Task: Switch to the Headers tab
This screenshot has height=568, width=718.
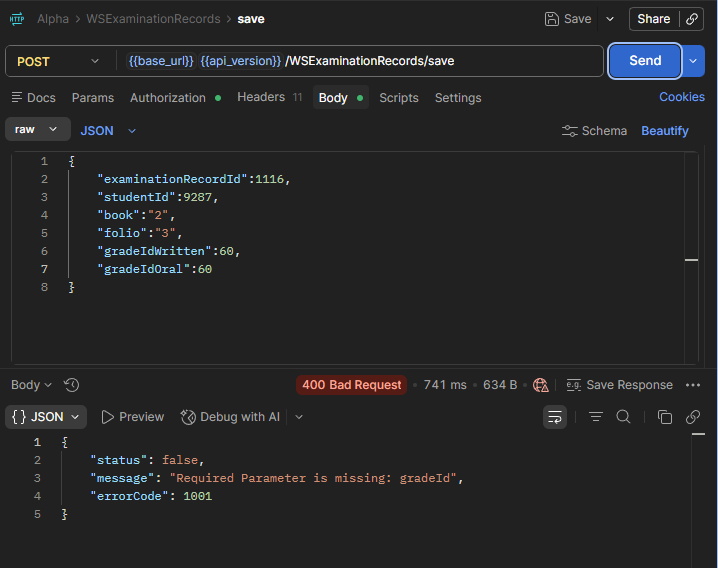Action: point(269,97)
